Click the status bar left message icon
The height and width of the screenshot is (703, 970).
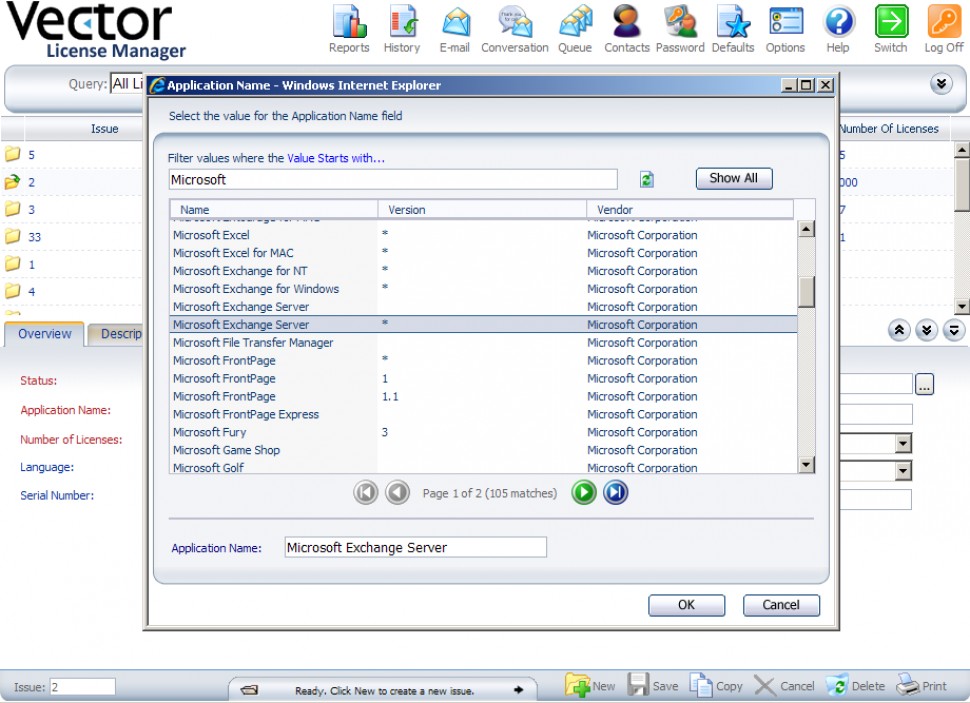249,690
